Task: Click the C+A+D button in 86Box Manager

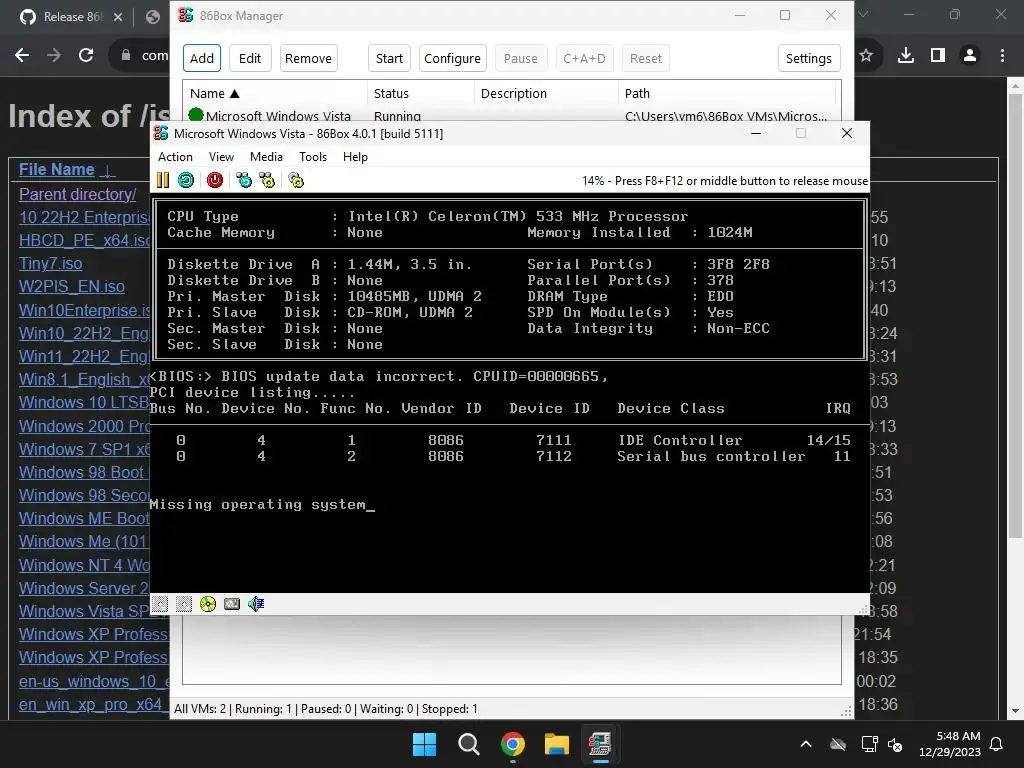Action: 584,58
